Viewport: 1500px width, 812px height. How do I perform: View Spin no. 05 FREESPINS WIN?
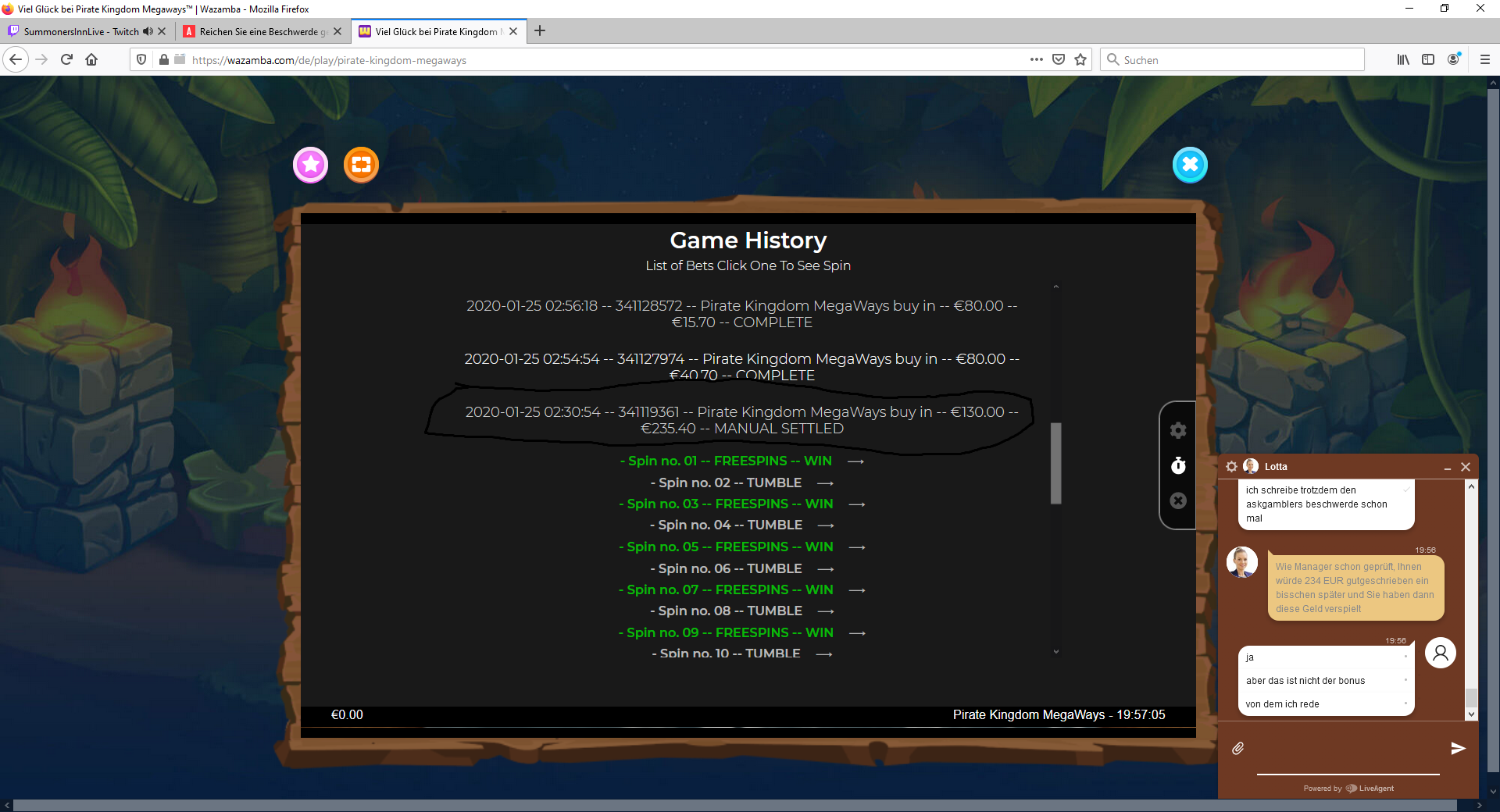click(741, 547)
